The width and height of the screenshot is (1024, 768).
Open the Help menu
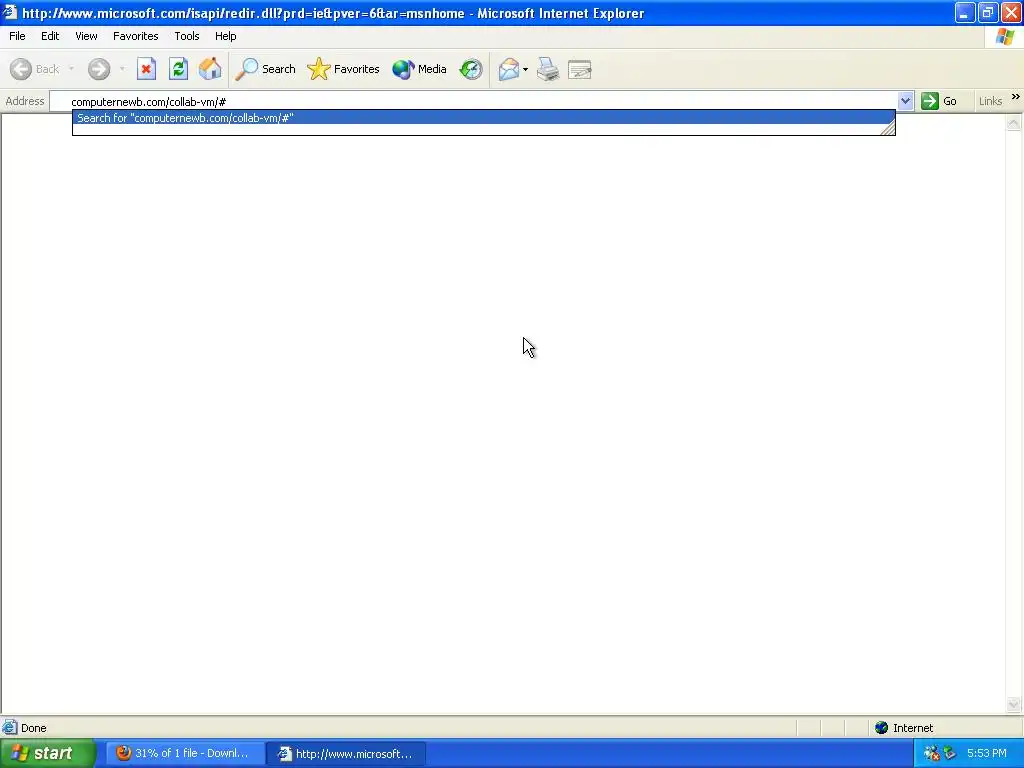[x=225, y=36]
